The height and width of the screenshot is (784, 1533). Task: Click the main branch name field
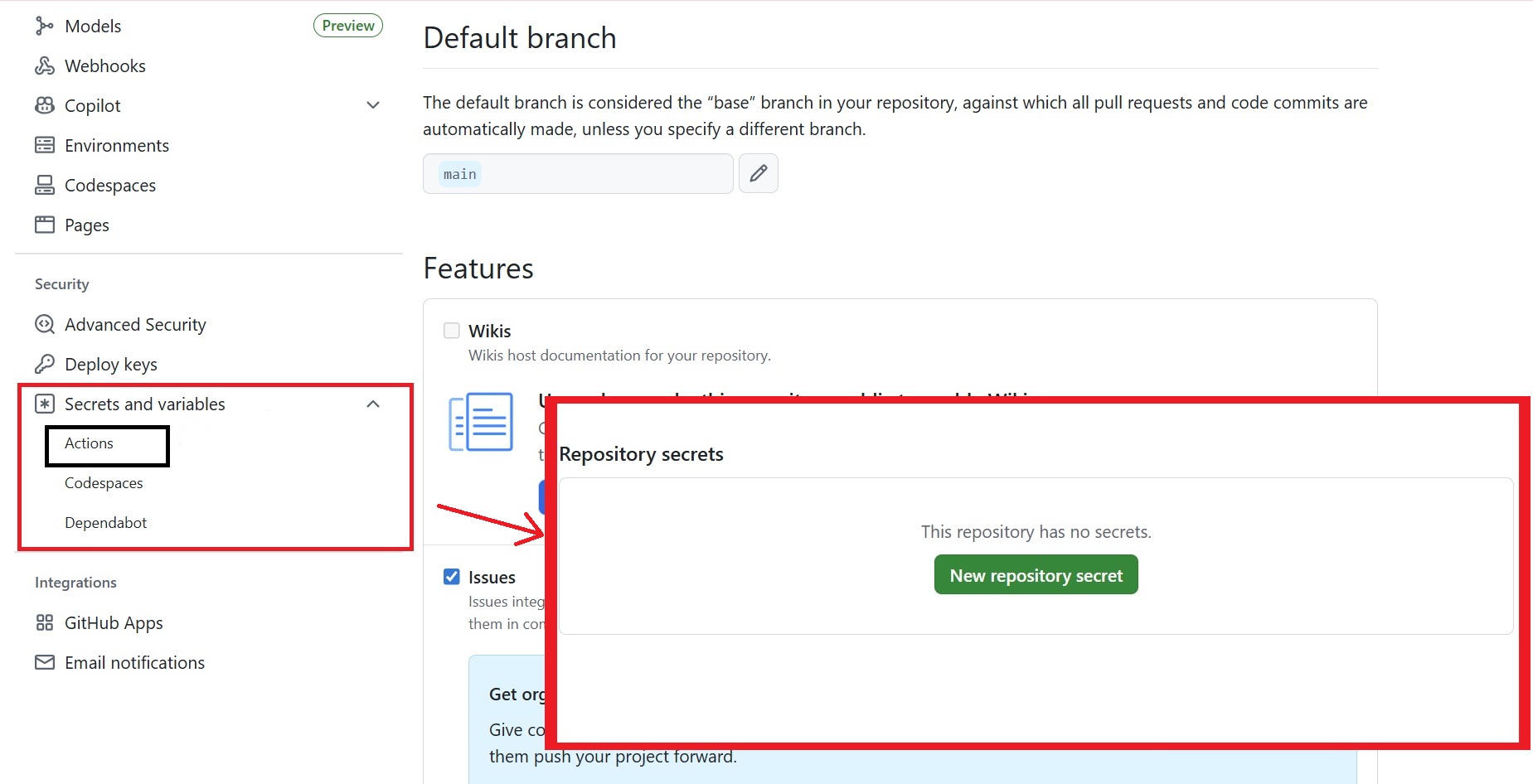coord(577,173)
